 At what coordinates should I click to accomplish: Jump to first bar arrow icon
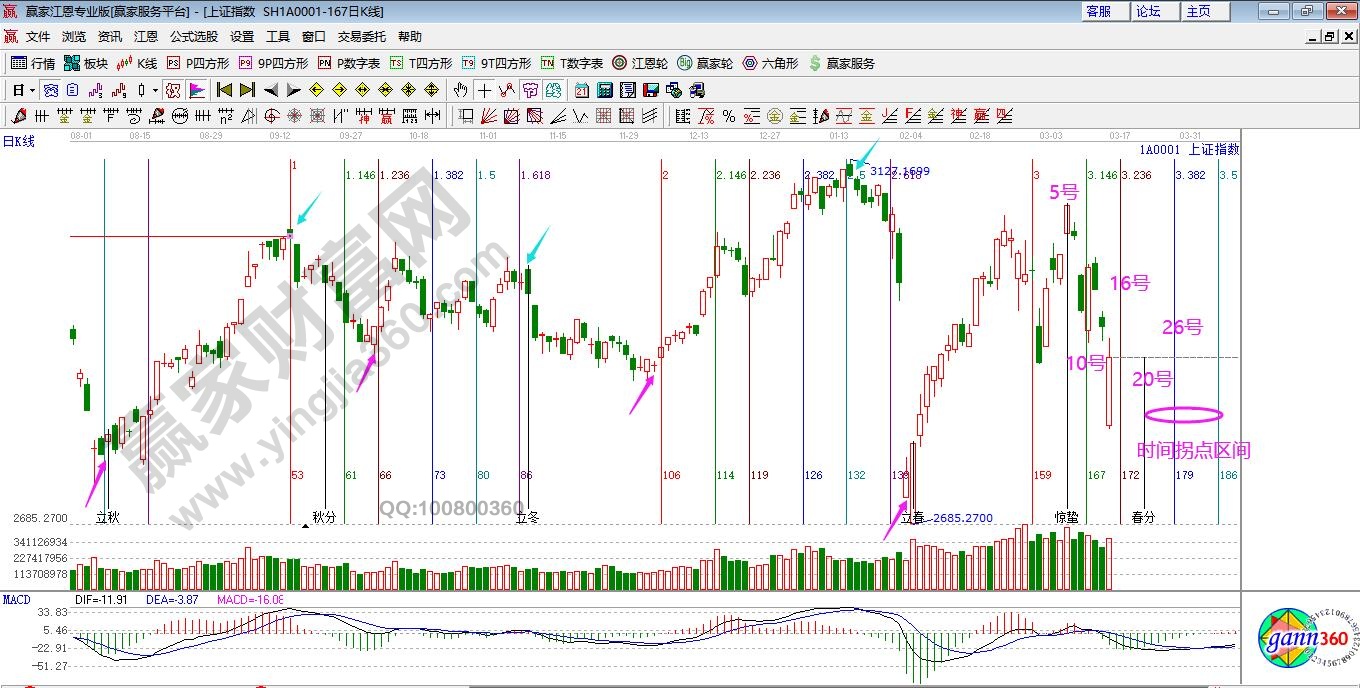(224, 90)
